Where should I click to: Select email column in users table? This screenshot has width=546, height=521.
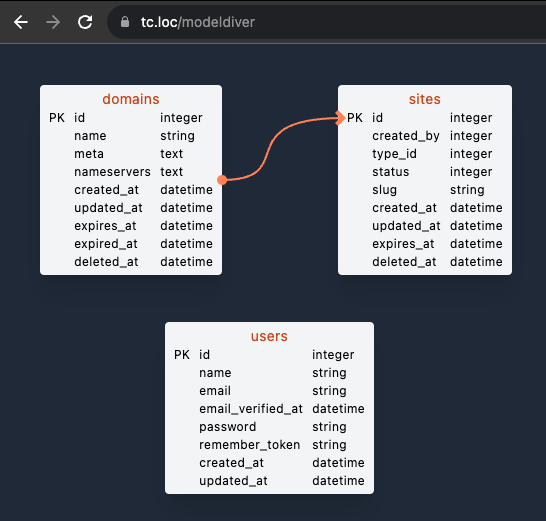215,391
